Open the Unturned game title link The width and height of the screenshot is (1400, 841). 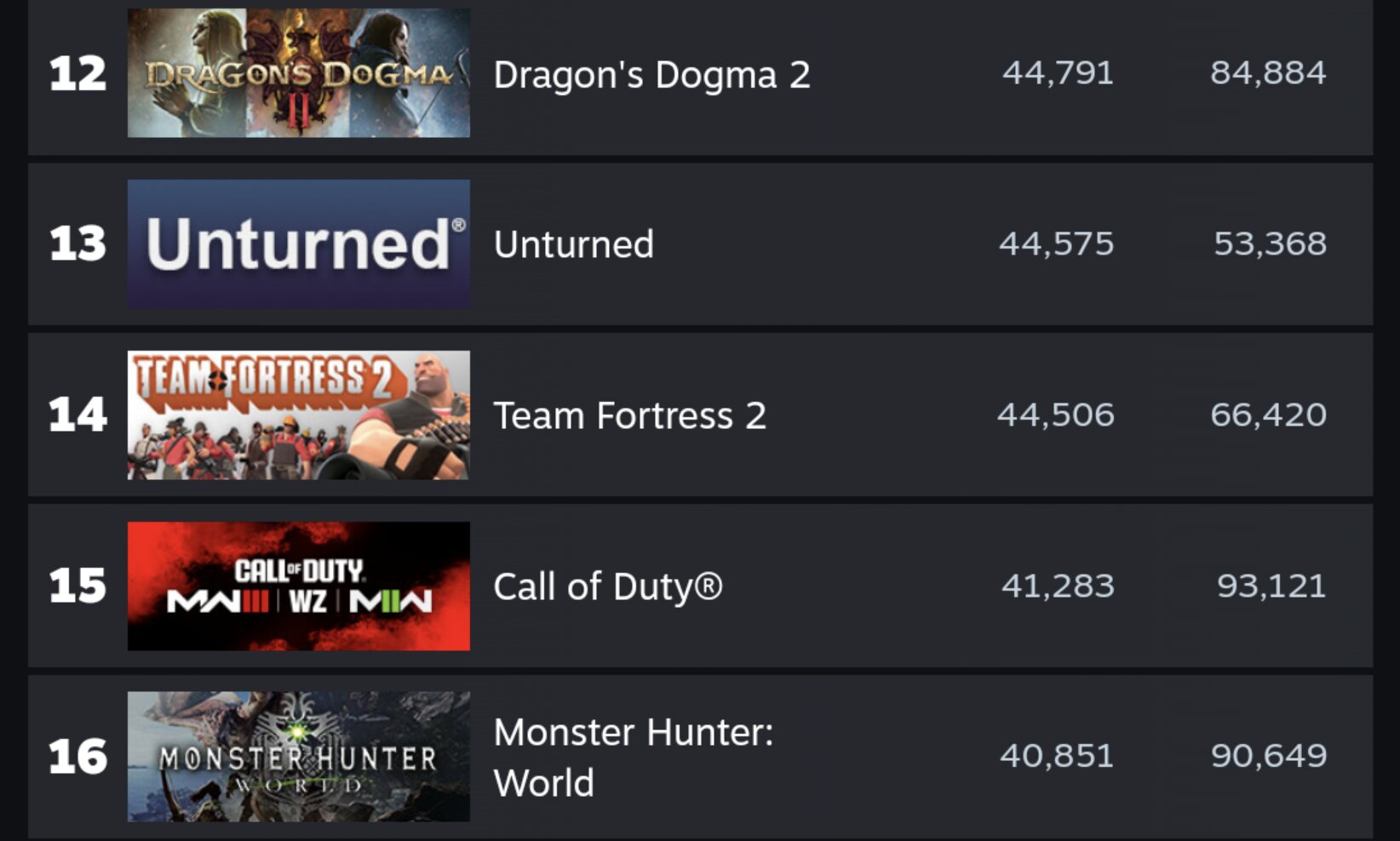click(x=573, y=244)
